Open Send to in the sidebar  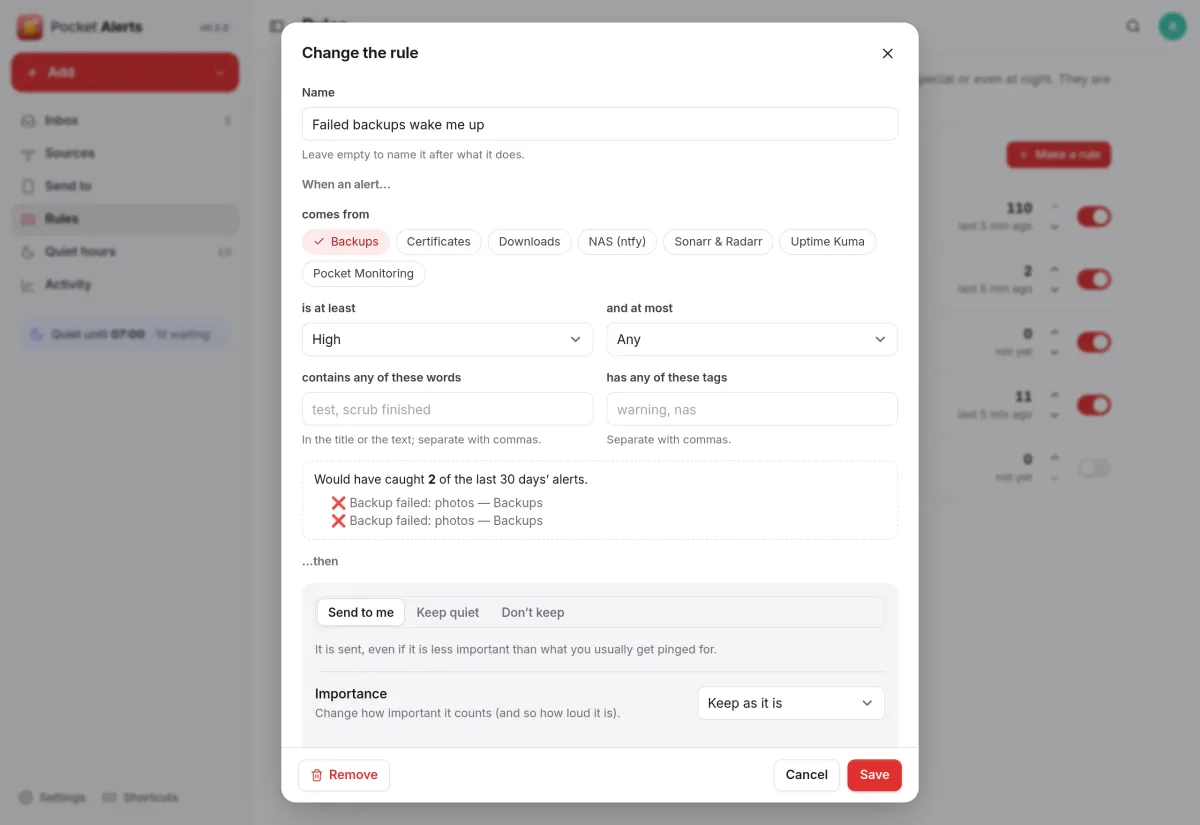pyautogui.click(x=125, y=186)
